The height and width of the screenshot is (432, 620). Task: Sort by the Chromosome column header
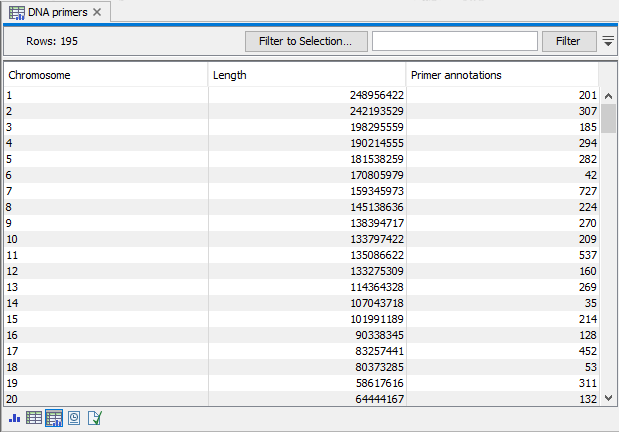pos(105,75)
